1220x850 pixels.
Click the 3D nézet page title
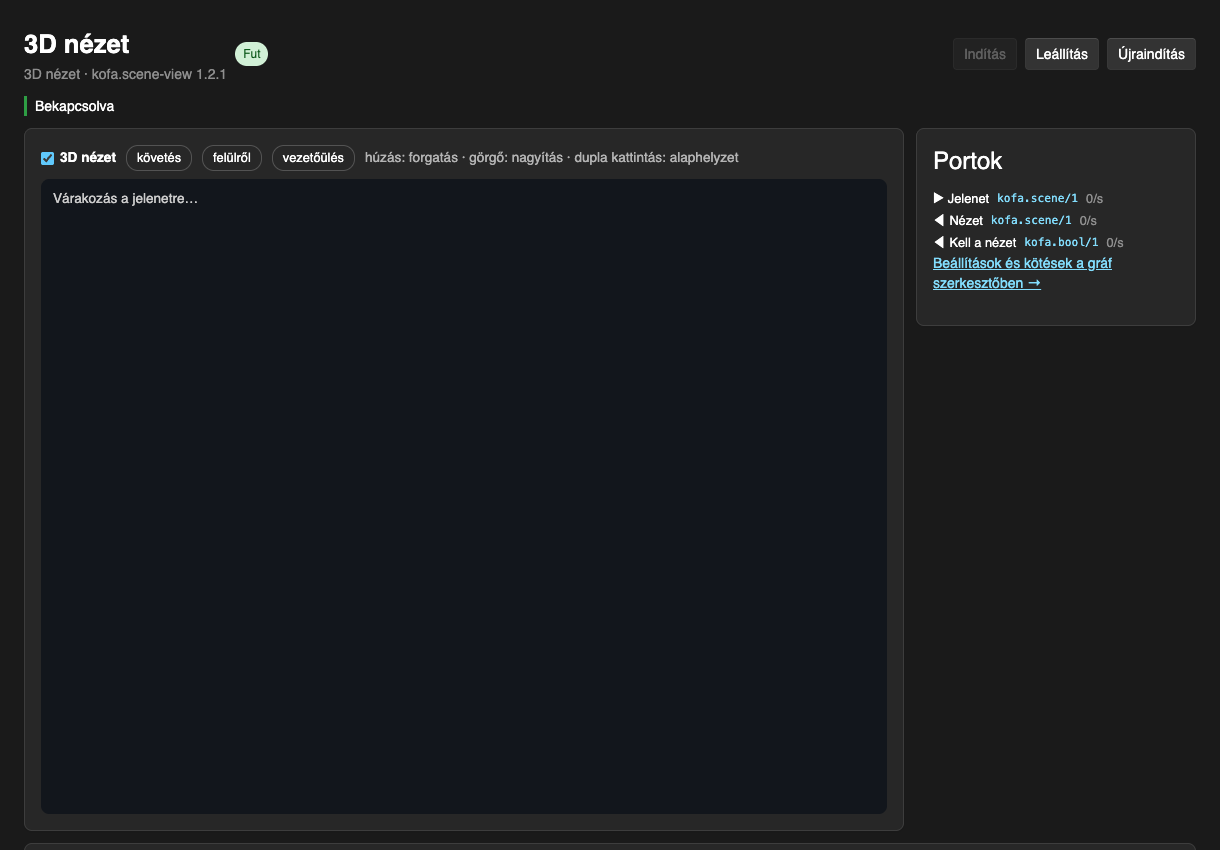[77, 44]
